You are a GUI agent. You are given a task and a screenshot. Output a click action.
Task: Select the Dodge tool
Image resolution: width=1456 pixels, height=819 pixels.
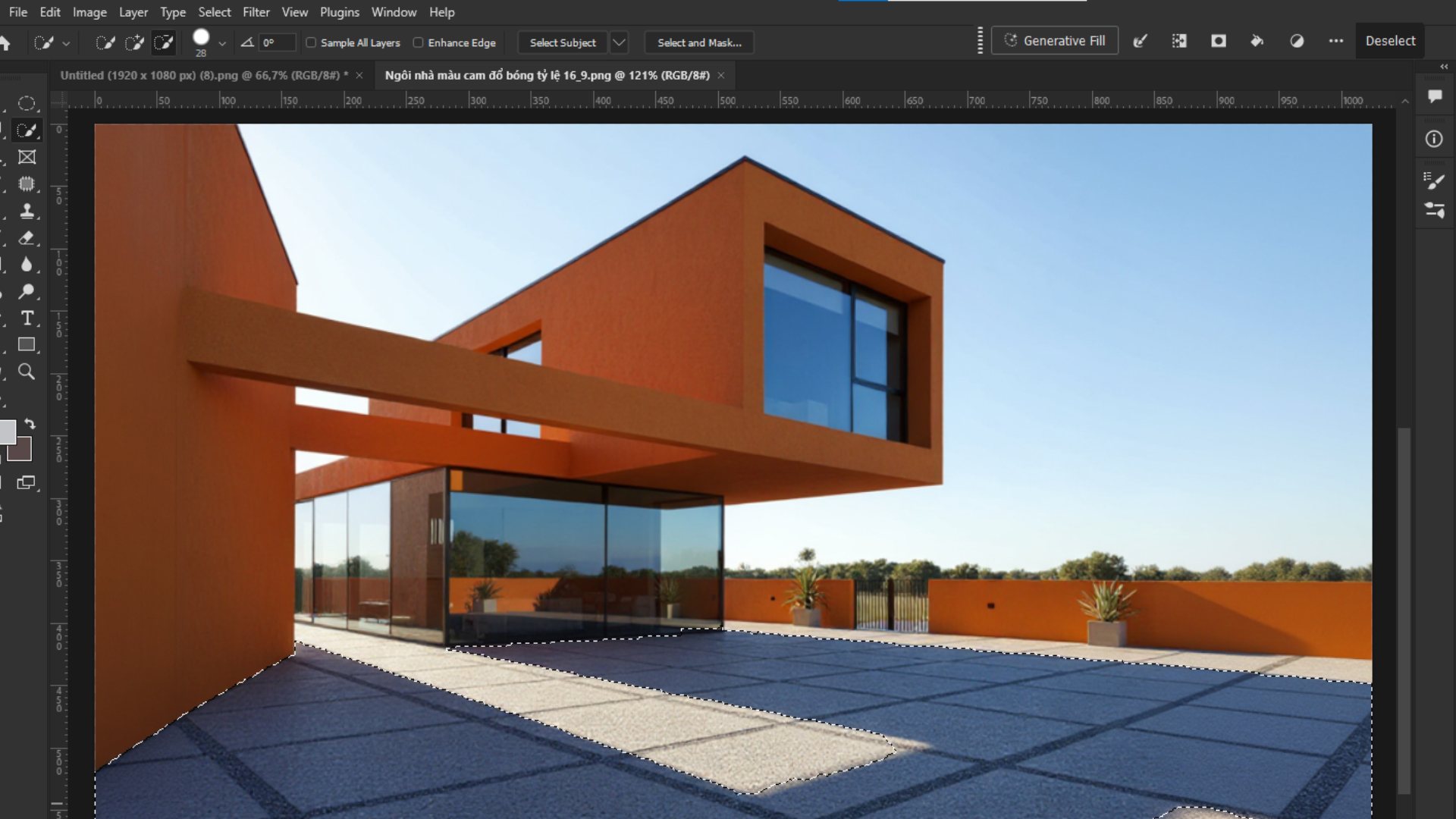point(27,291)
